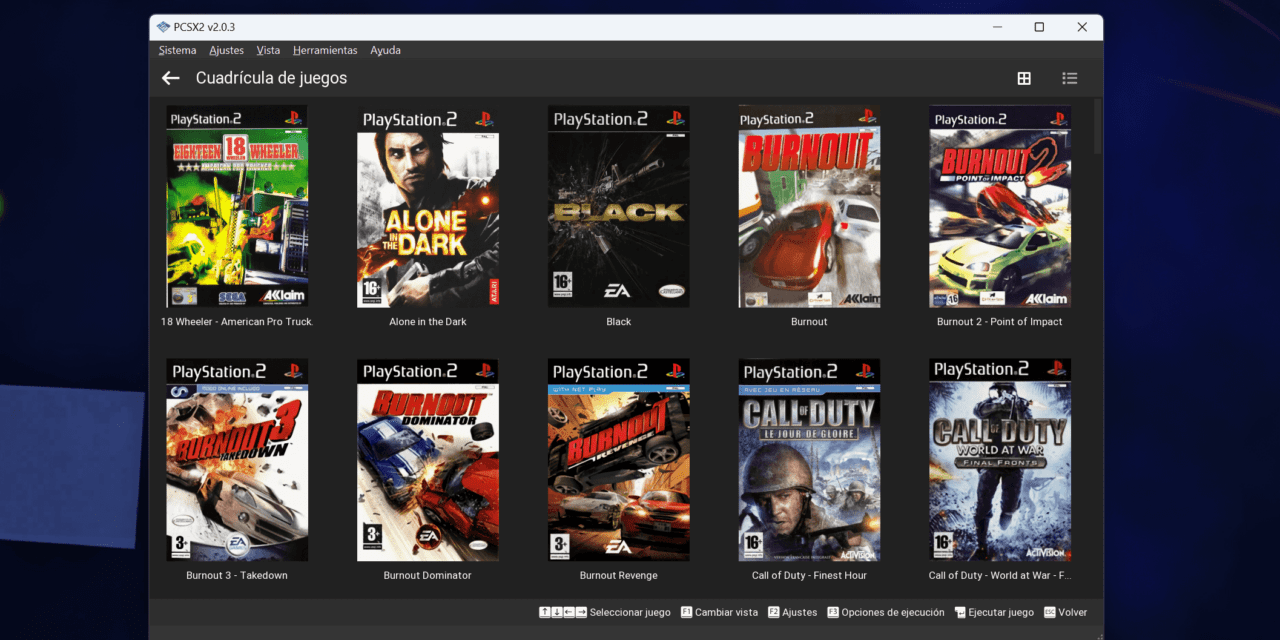Click the back arrow next to Cuadrícula de juegos
Image resolution: width=1280 pixels, height=640 pixels.
pos(171,78)
